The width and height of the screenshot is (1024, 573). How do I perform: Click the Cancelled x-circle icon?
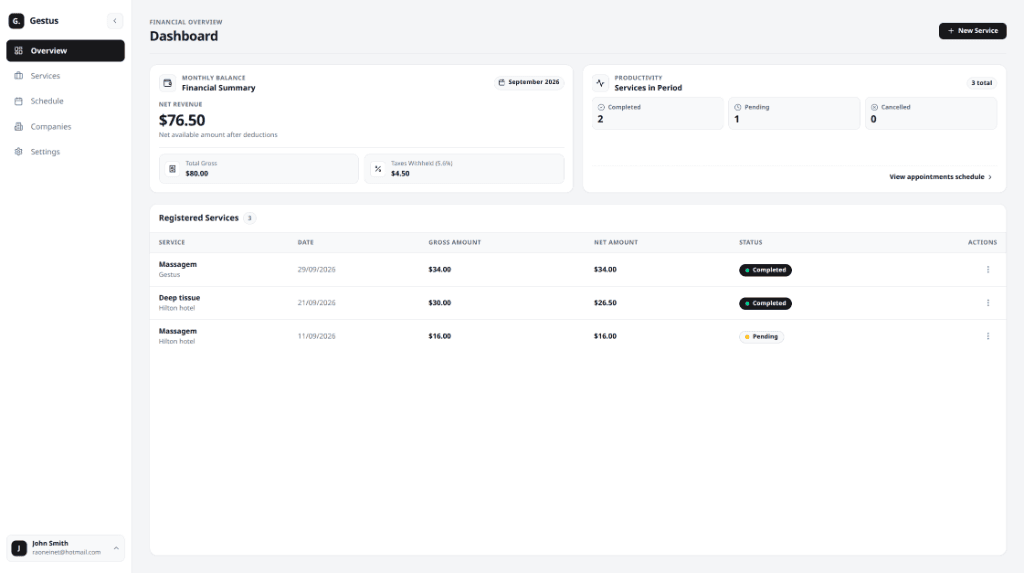[x=874, y=107]
